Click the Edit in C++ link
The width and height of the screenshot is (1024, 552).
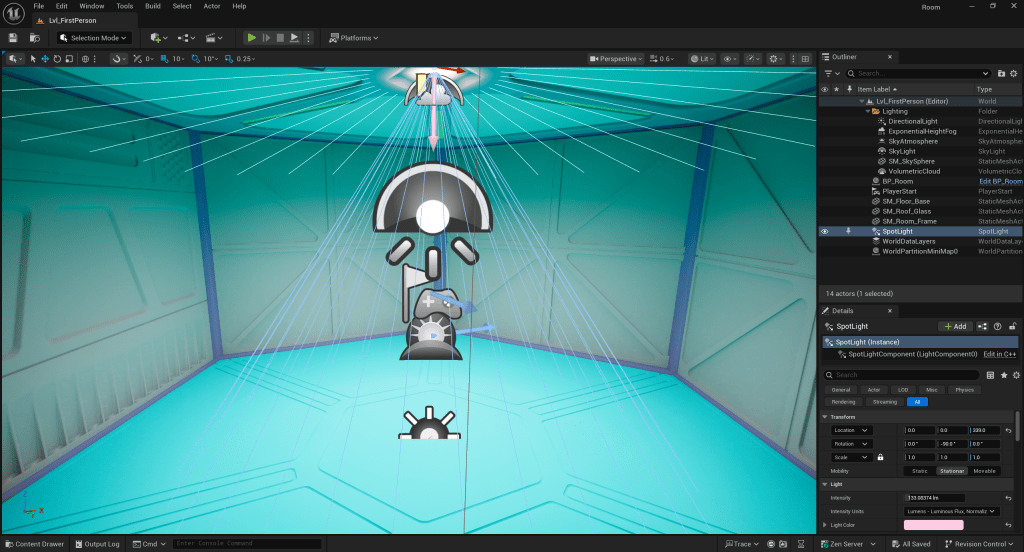[1000, 354]
